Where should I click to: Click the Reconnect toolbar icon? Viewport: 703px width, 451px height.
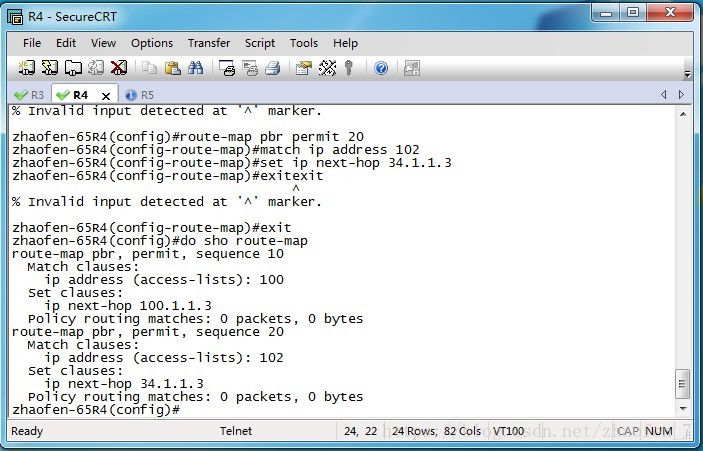pyautogui.click(x=95, y=68)
